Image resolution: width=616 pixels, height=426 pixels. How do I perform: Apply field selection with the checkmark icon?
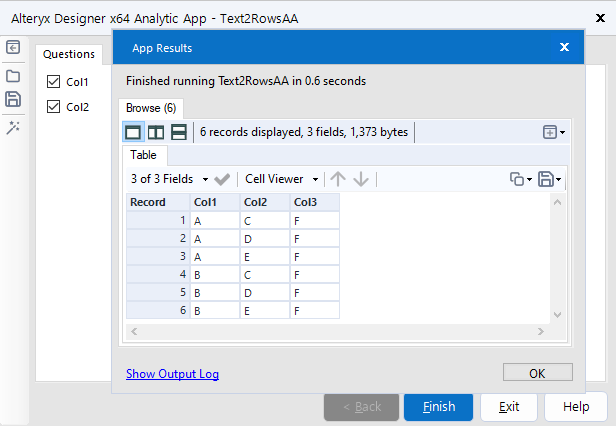coord(222,179)
